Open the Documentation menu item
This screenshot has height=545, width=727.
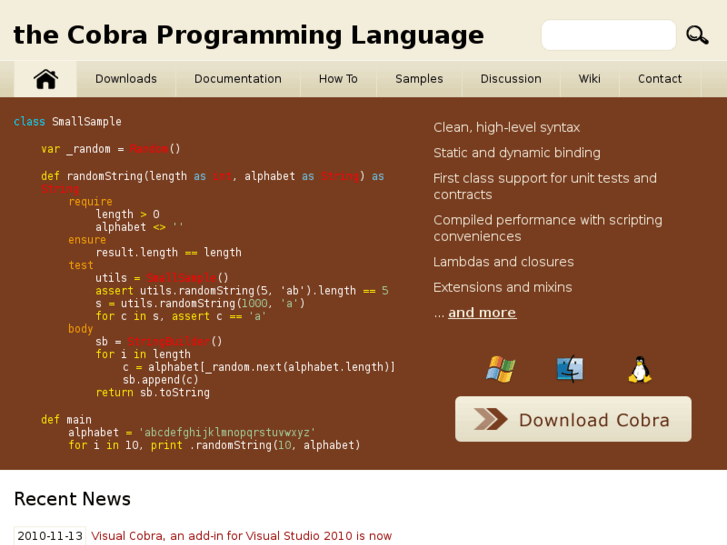(238, 79)
